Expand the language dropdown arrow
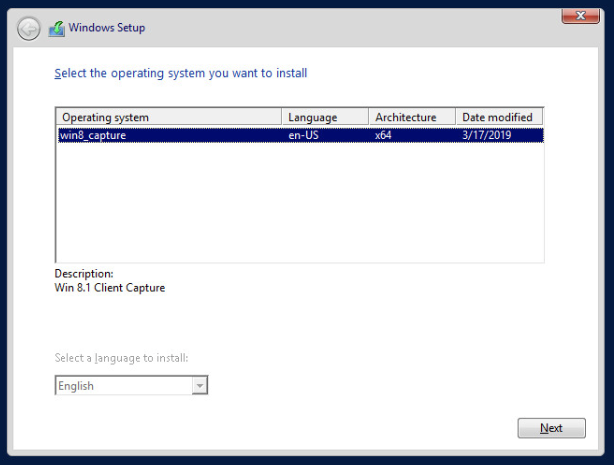The width and height of the screenshot is (614, 465). [200, 386]
